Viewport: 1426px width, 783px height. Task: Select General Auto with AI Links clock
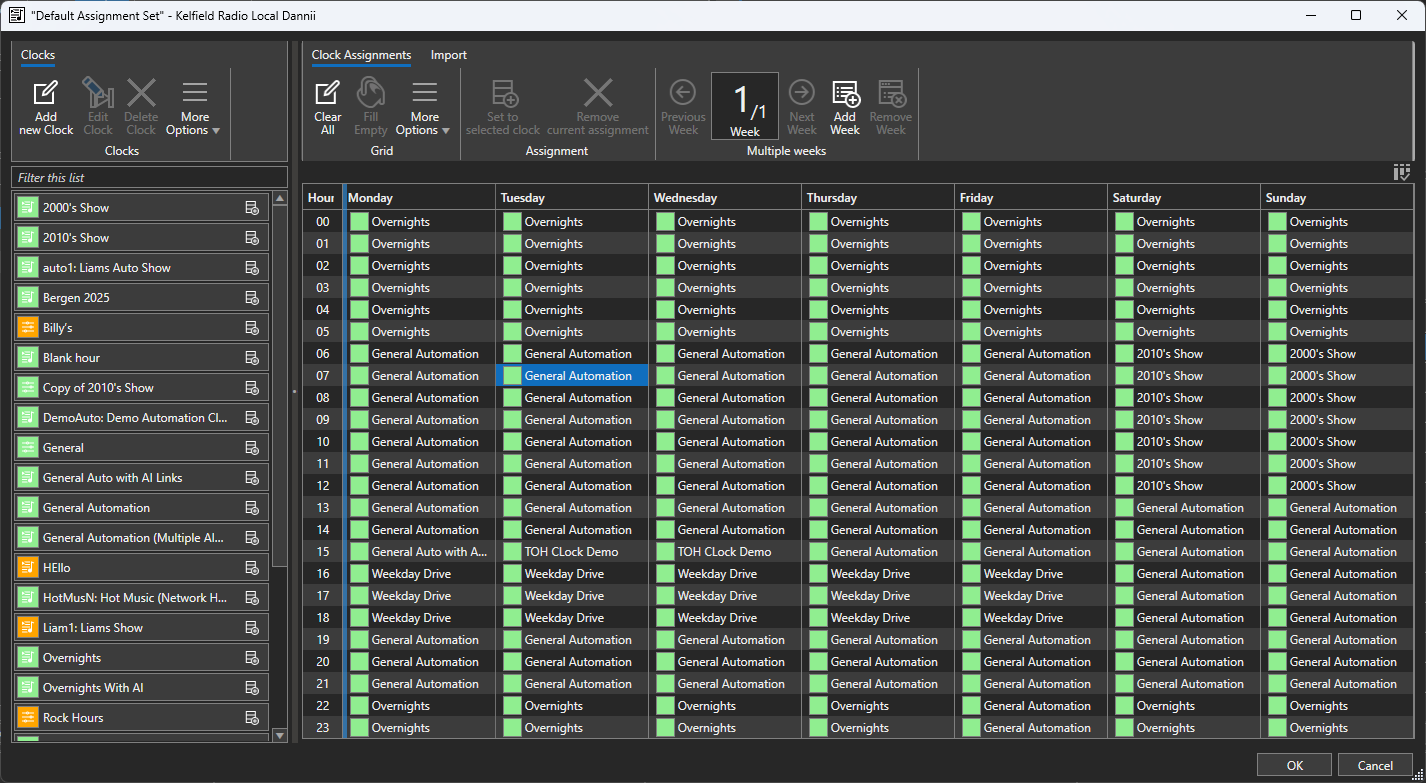[141, 478]
